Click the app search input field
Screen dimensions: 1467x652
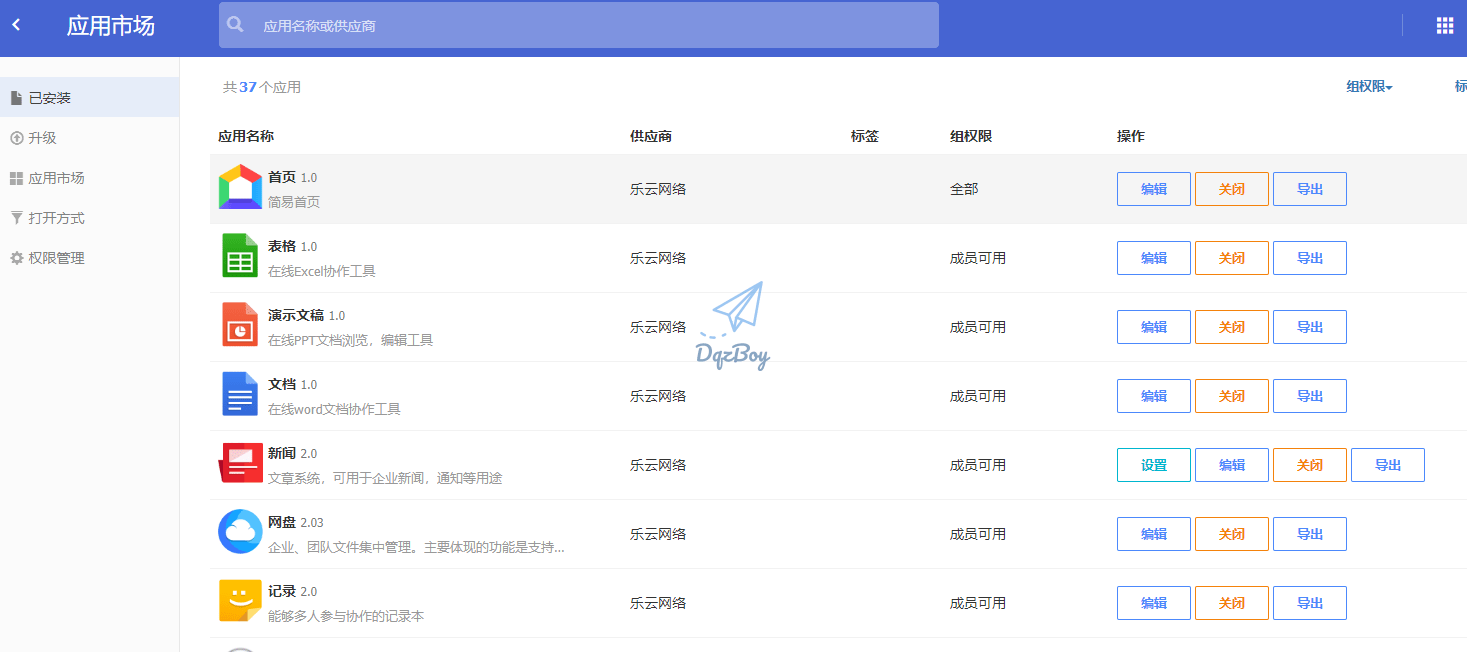578,25
